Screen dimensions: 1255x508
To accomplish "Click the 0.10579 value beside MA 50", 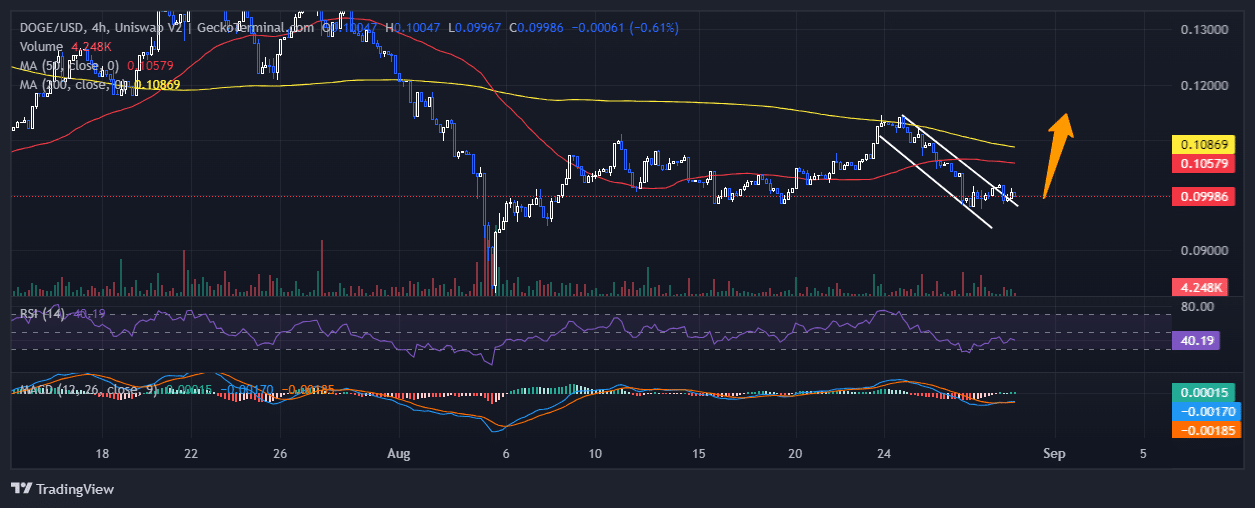I will pos(150,66).
